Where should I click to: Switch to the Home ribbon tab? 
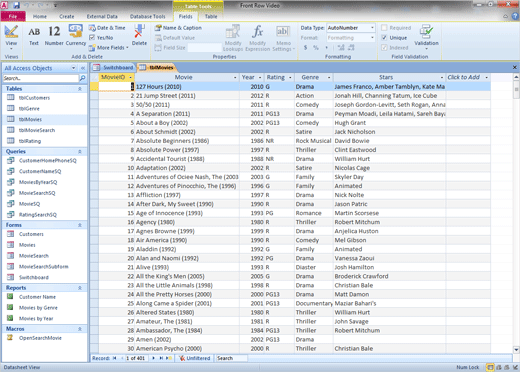pyautogui.click(x=40, y=16)
